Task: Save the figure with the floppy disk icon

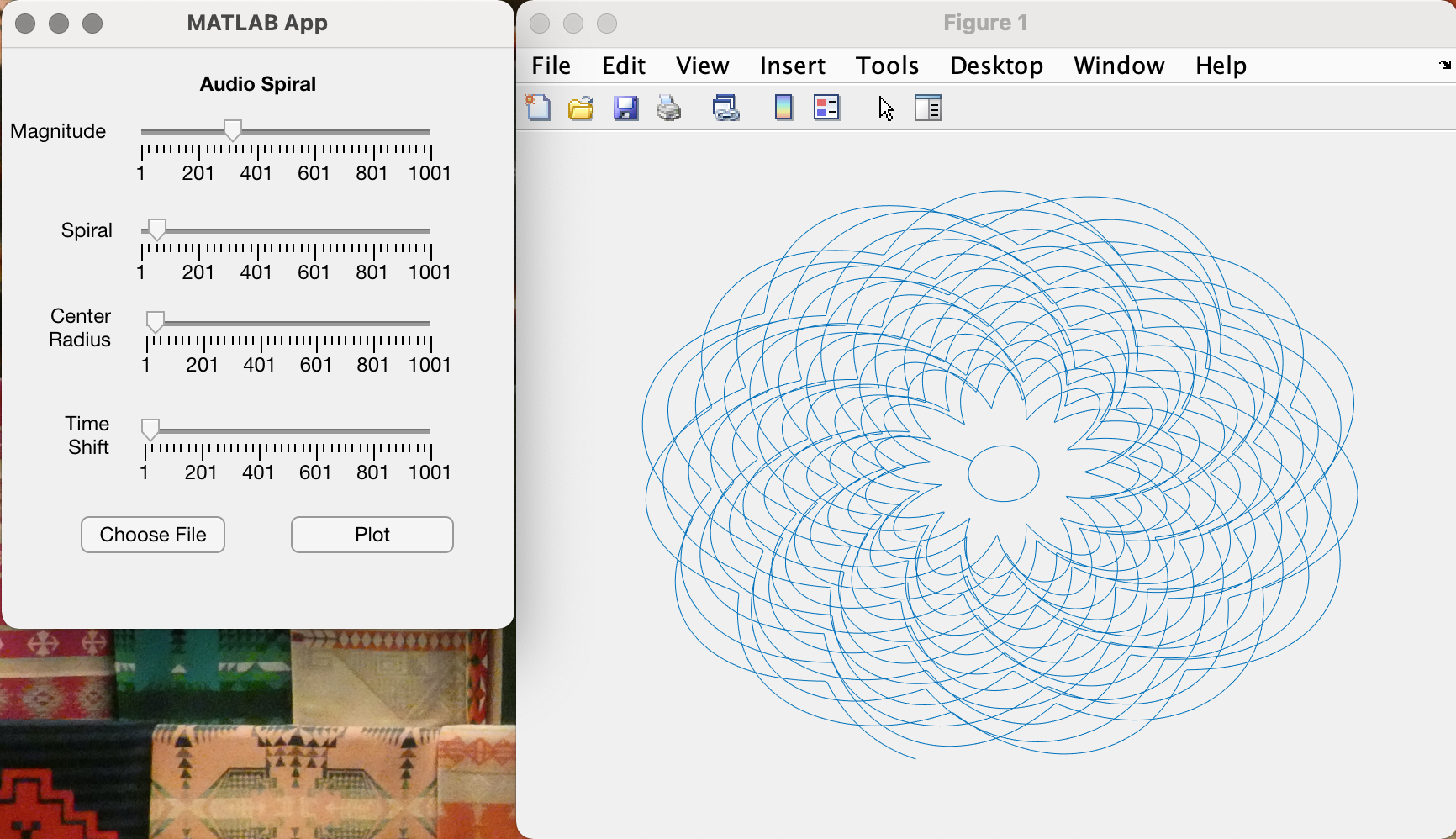Action: (625, 108)
